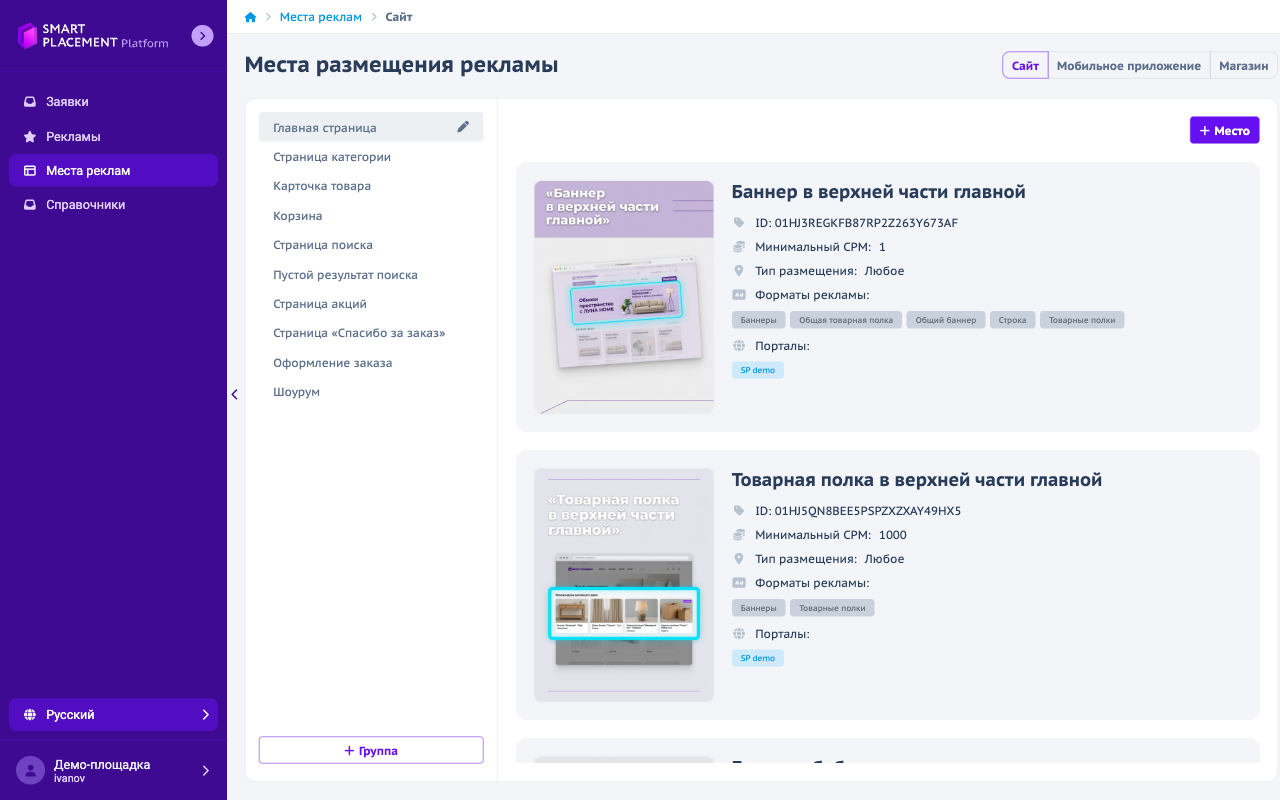The image size is (1280, 800).
Task: Open Баннер в верхней части главной title
Action: point(878,192)
